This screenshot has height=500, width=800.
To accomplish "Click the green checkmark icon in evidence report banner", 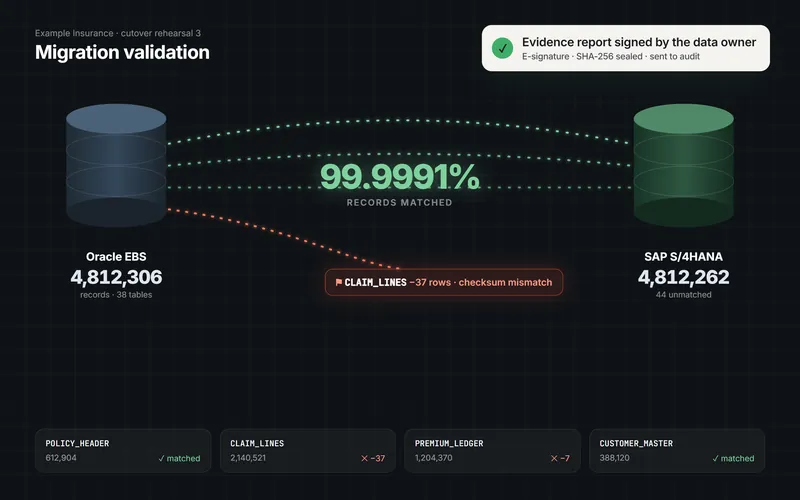I will pos(503,48).
